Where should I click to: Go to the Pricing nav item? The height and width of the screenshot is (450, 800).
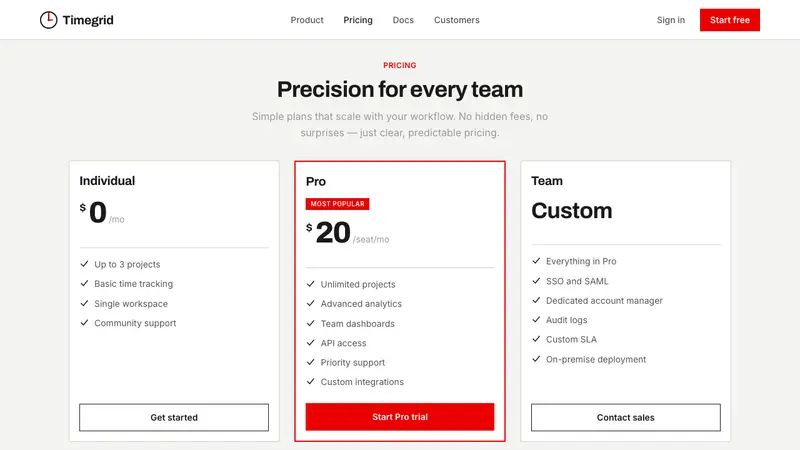click(x=358, y=20)
